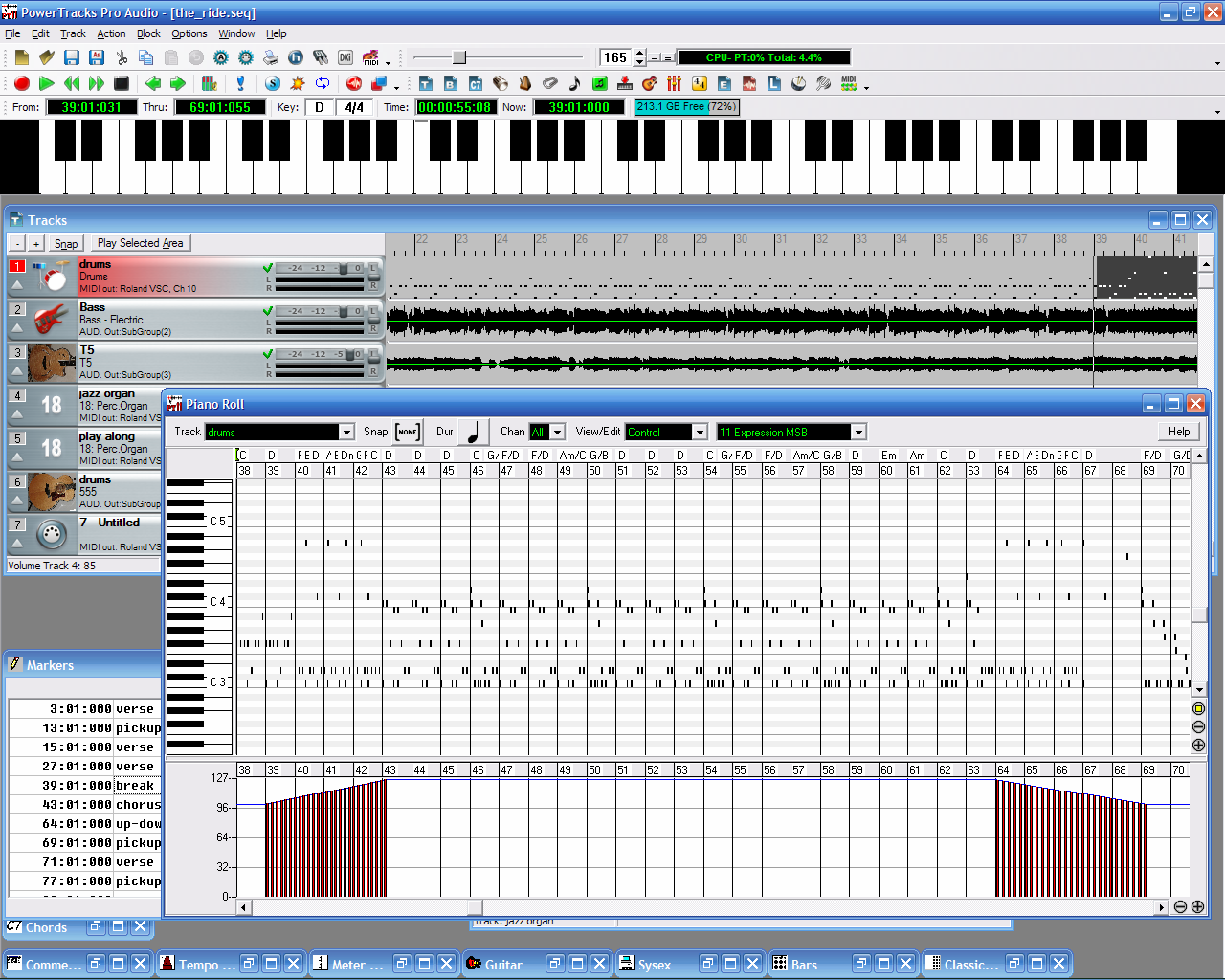Image resolution: width=1225 pixels, height=980 pixels.
Task: Start recording with the red Record button
Action: [x=21, y=83]
